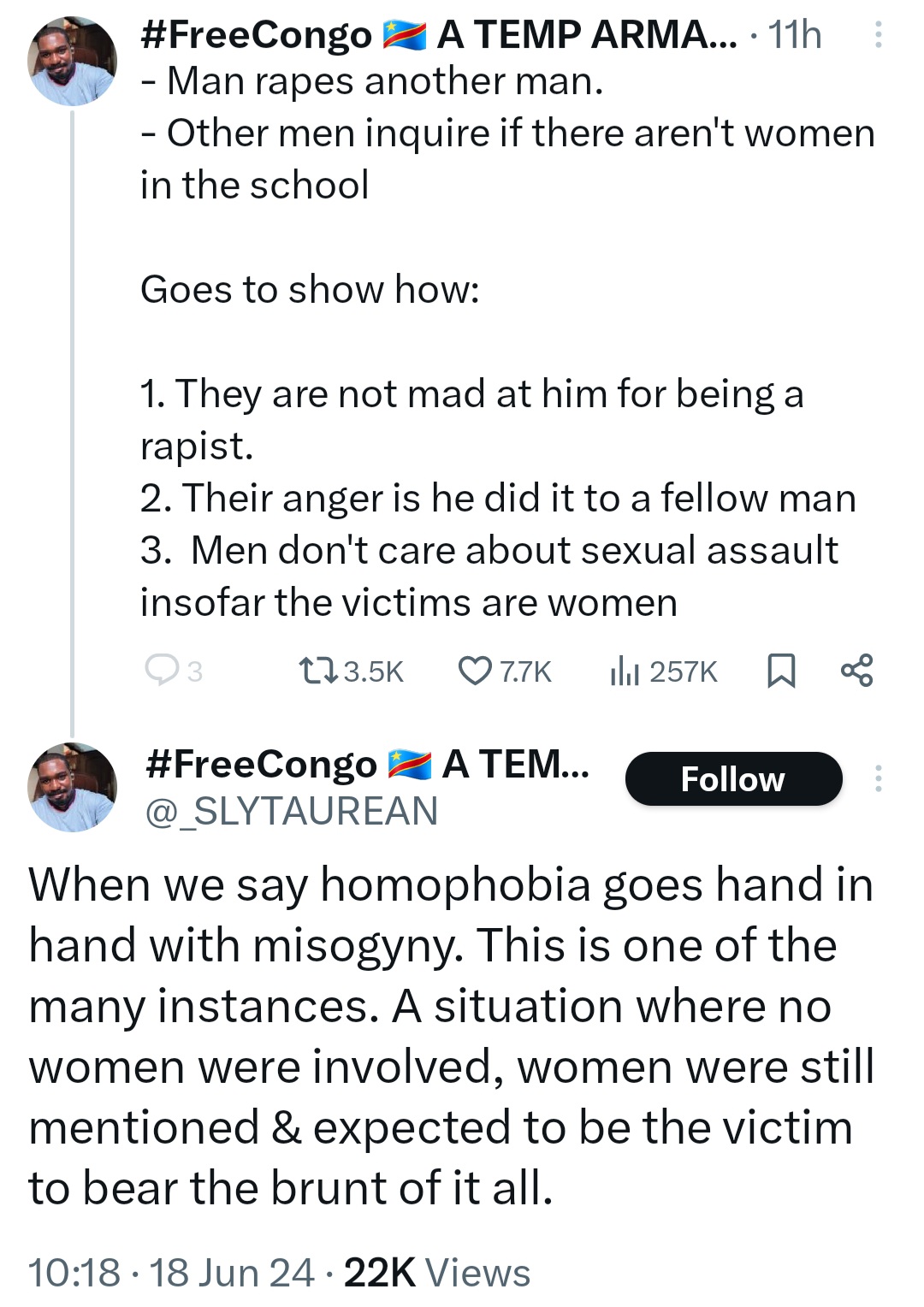Click the 10:18 · 18 Jun 24 timestamp
Viewport: 924px width, 1307px height.
(x=171, y=1273)
